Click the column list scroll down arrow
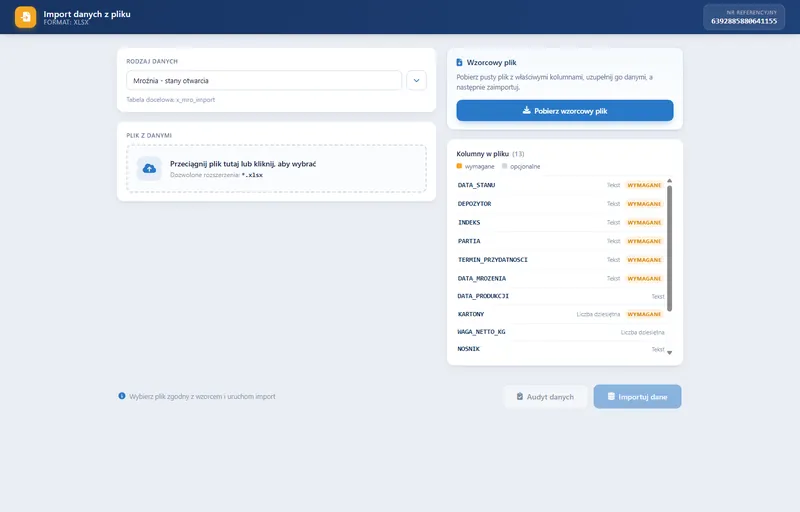800x512 pixels. pos(669,352)
